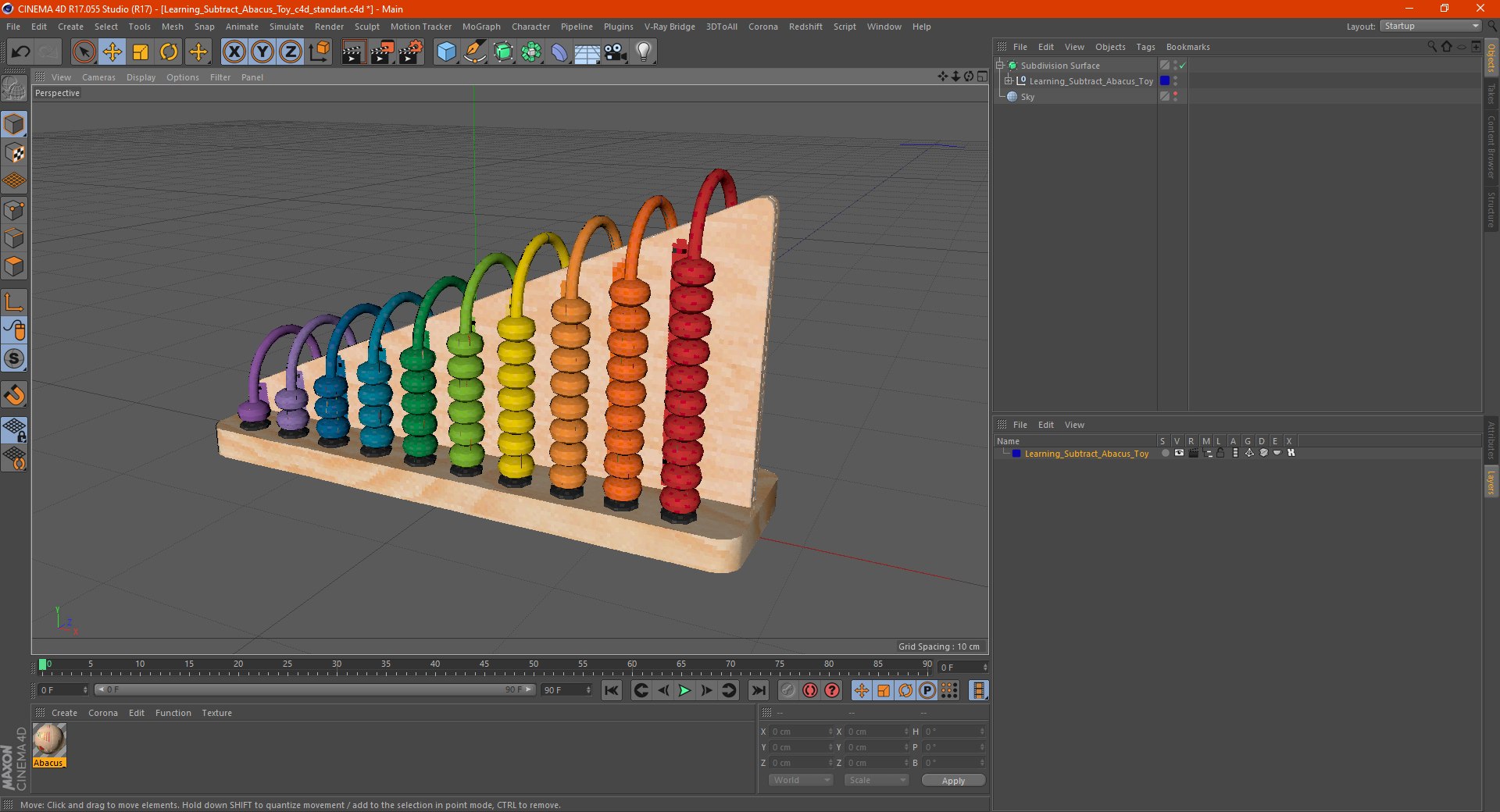Open Edit Render Settings icon

(x=411, y=52)
